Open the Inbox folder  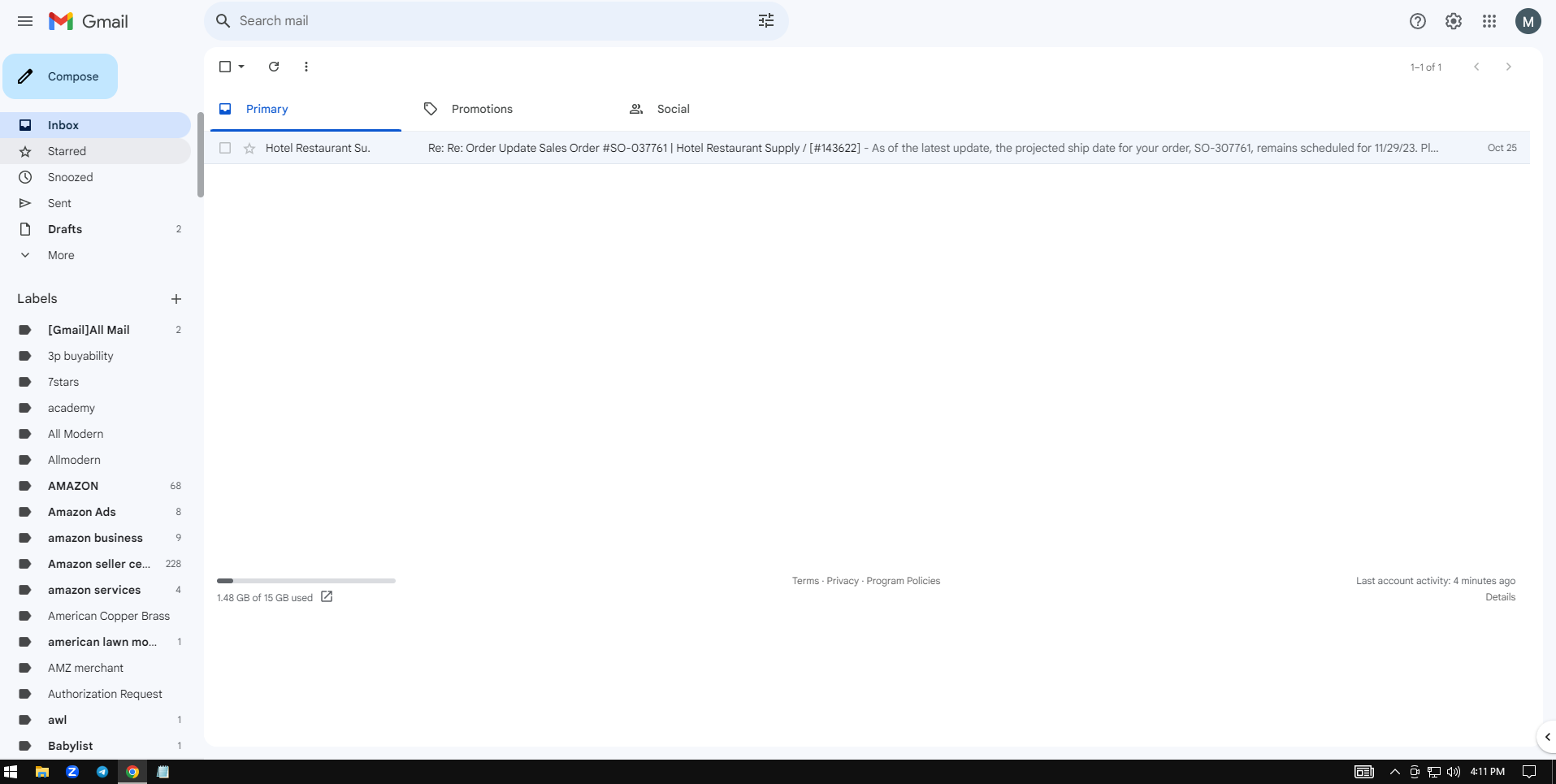[x=96, y=125]
